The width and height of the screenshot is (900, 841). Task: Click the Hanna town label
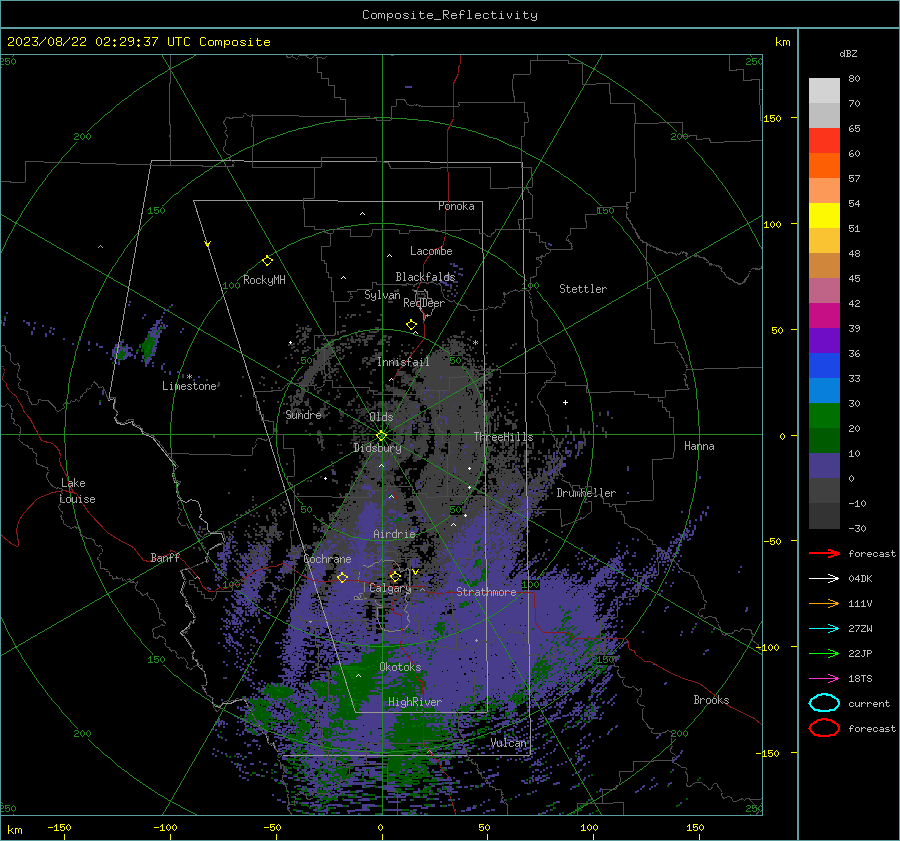tap(699, 446)
